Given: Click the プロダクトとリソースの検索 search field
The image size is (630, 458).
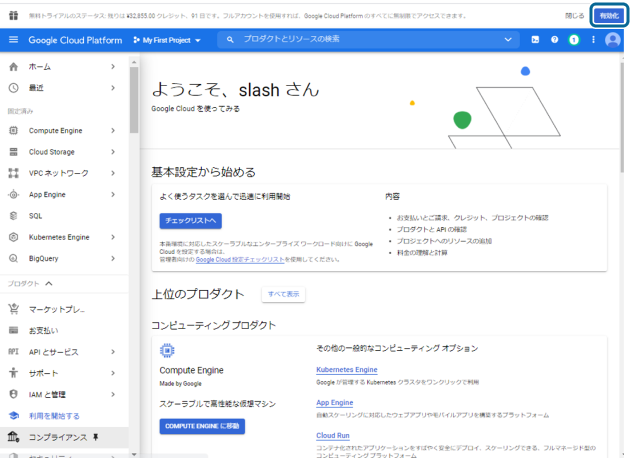Looking at the screenshot, I should pos(360,40).
